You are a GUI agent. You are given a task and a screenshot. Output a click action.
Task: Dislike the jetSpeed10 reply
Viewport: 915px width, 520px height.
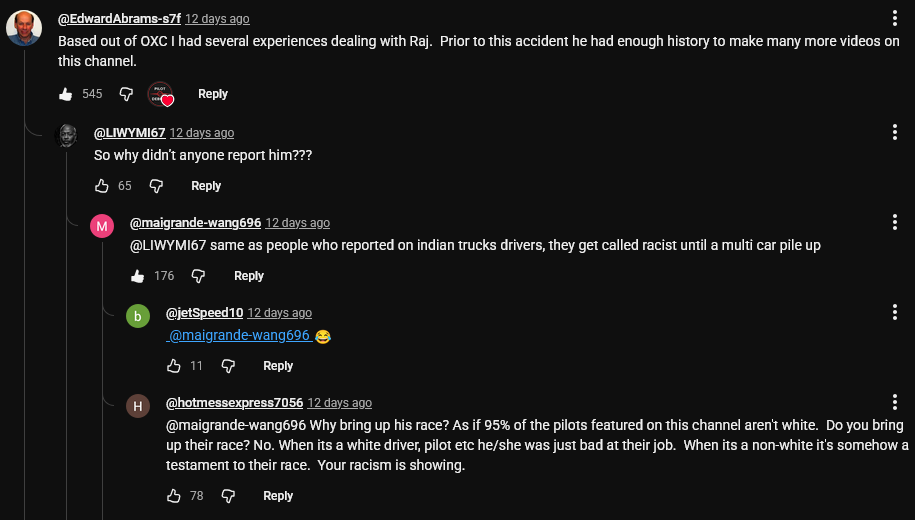227,366
